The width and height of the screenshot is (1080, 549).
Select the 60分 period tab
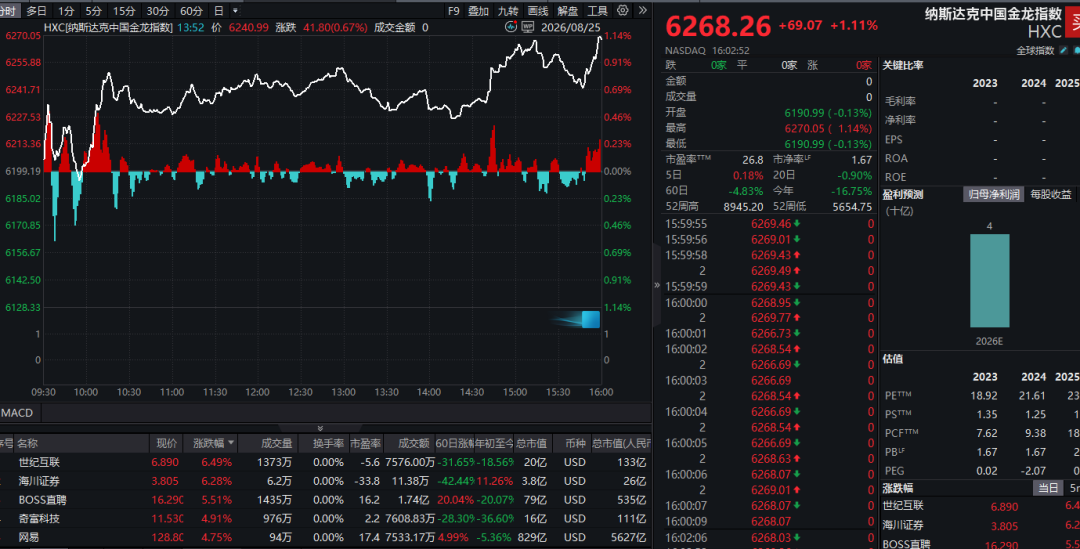point(191,10)
